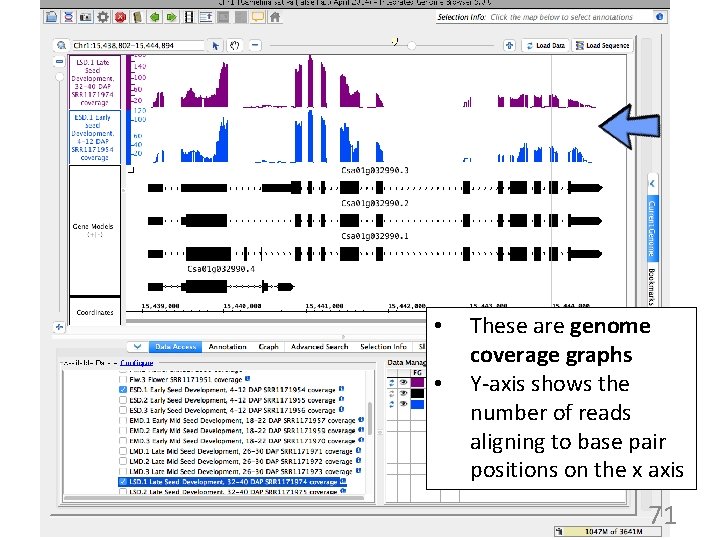Open the Advanced Search tab

tap(320, 347)
